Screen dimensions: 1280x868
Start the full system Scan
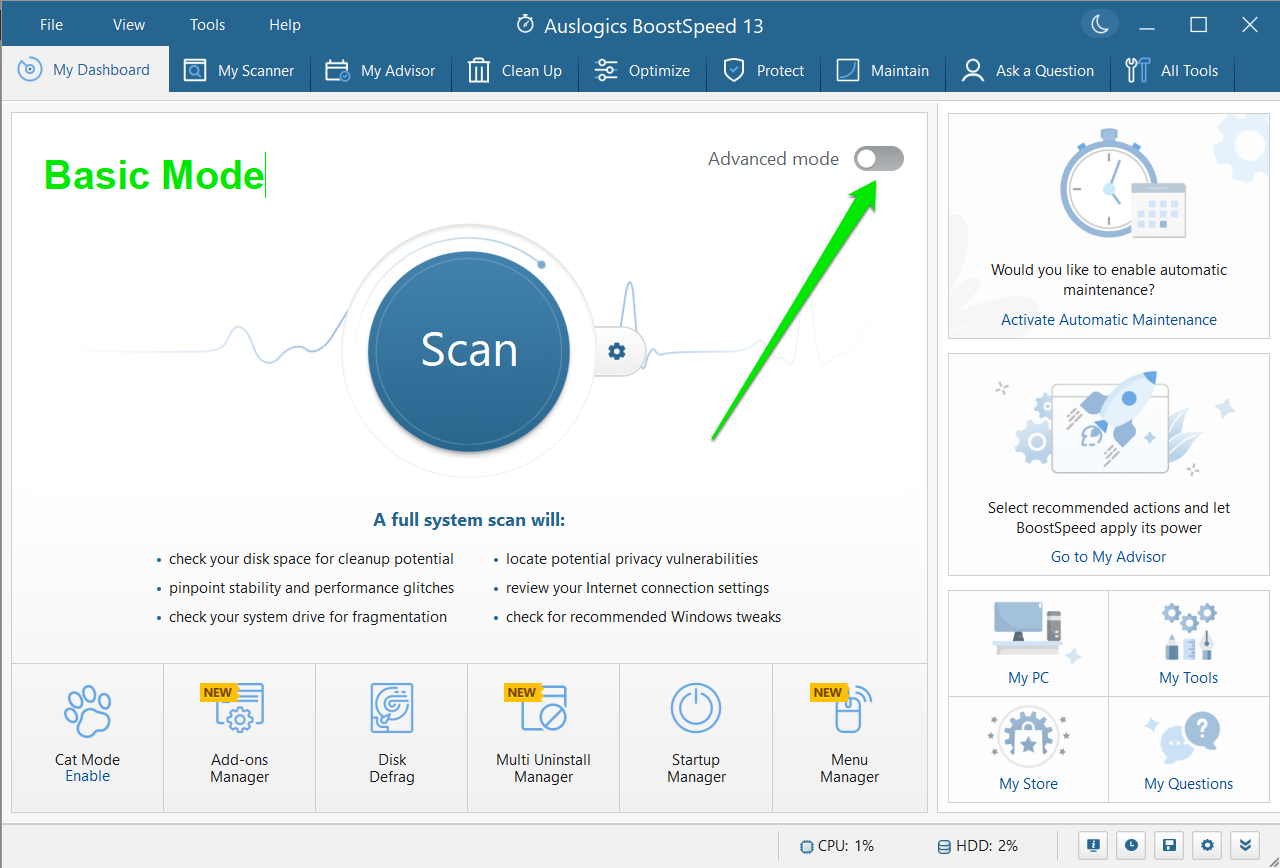click(469, 351)
